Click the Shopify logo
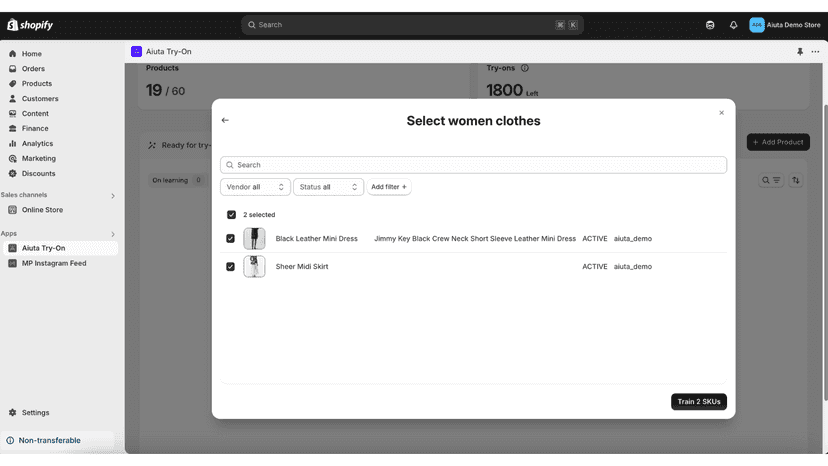The width and height of the screenshot is (828, 466). point(30,25)
